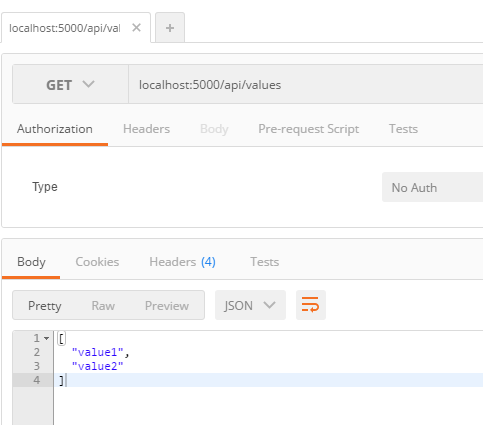This screenshot has height=425, width=483.
Task: Toggle line wrap icon next to JSON
Action: (x=310, y=305)
